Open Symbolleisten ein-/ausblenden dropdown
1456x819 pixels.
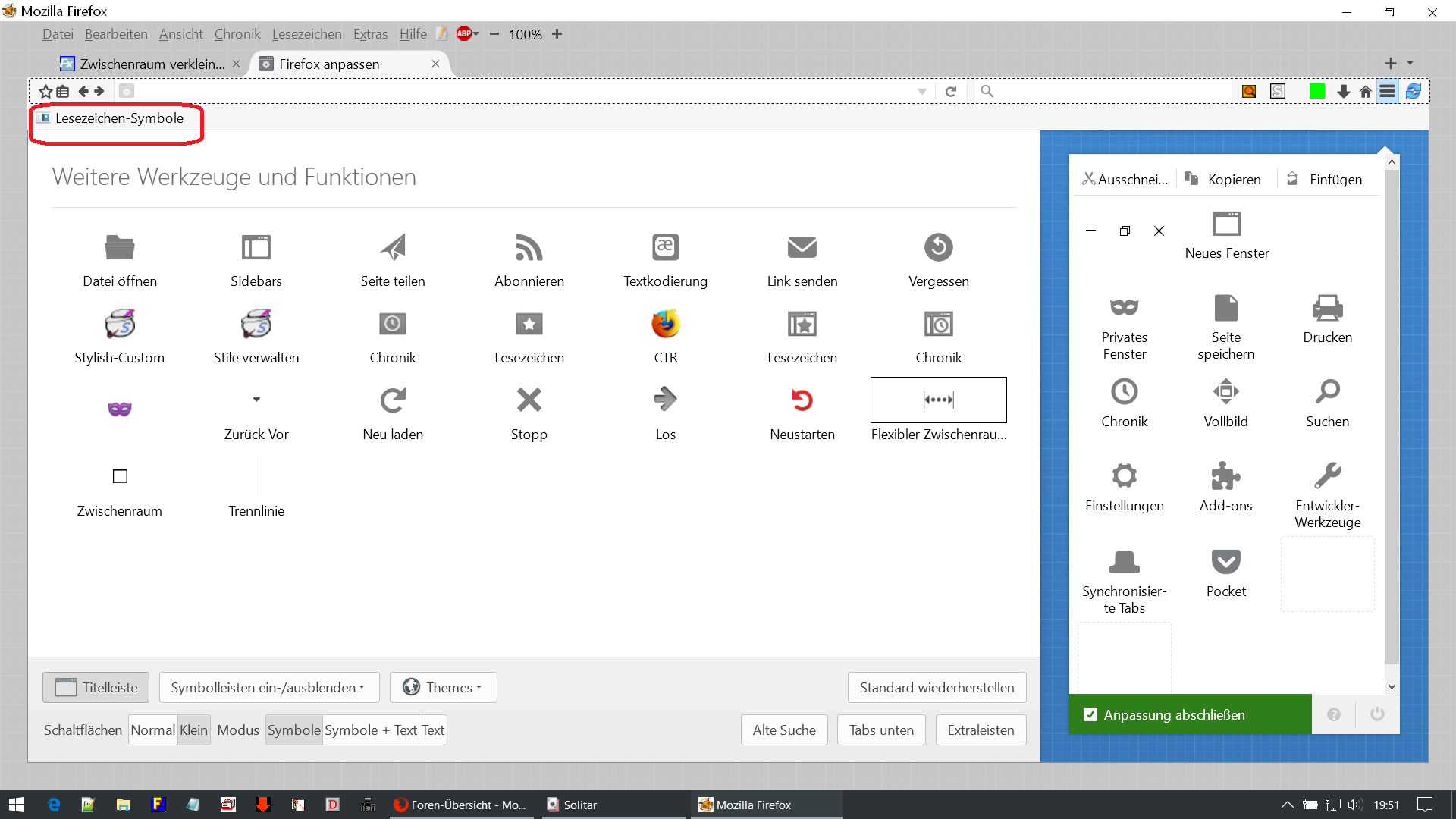point(268,687)
